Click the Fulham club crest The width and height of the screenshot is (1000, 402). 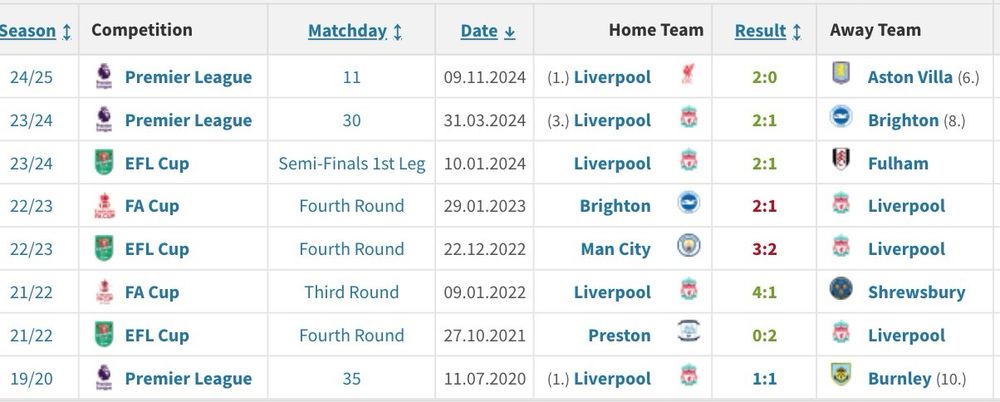coord(841,162)
